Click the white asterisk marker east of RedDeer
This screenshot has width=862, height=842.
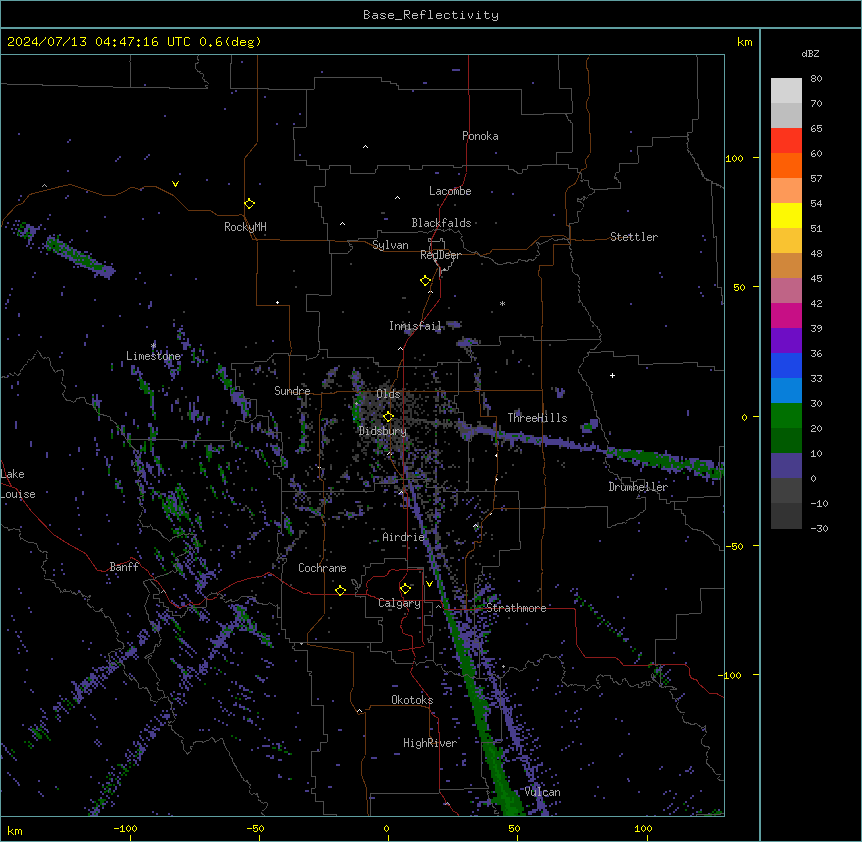point(502,303)
